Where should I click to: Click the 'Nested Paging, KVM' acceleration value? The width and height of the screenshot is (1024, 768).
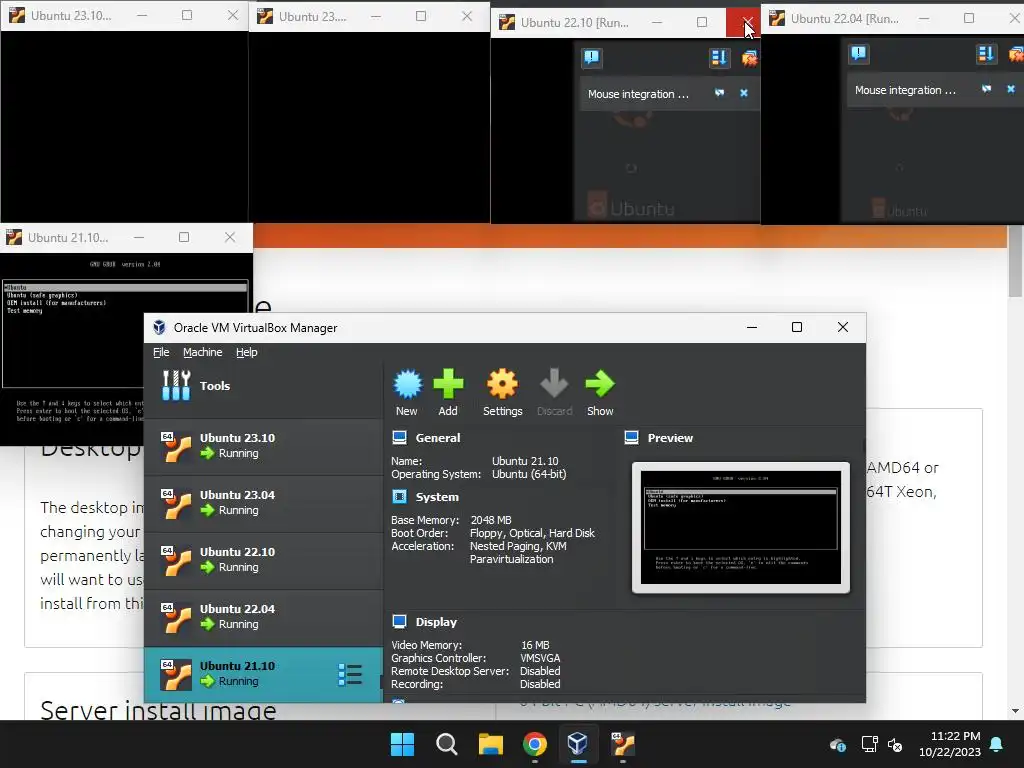click(x=518, y=546)
